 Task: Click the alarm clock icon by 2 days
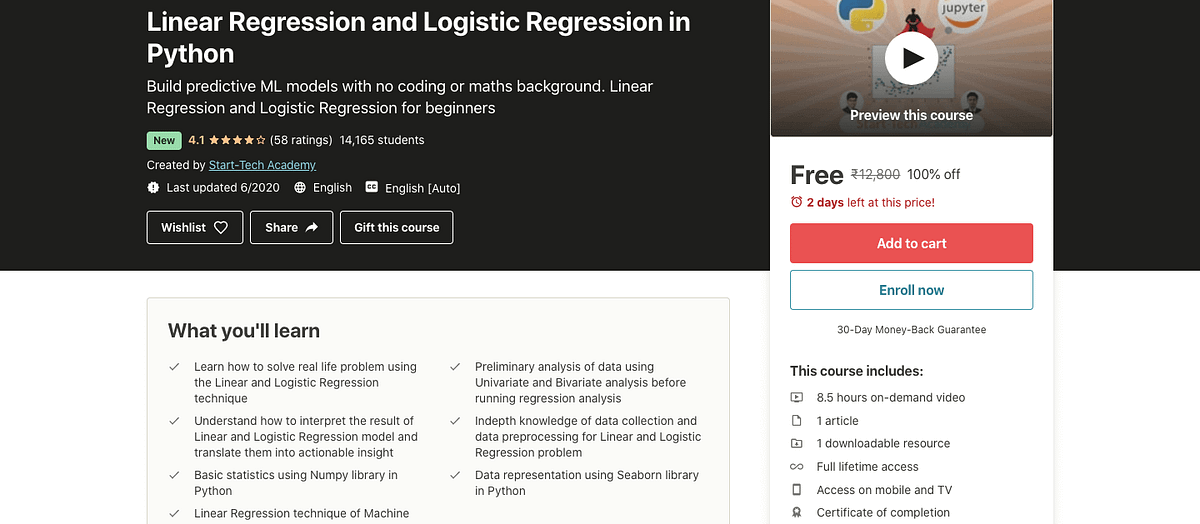pos(797,202)
